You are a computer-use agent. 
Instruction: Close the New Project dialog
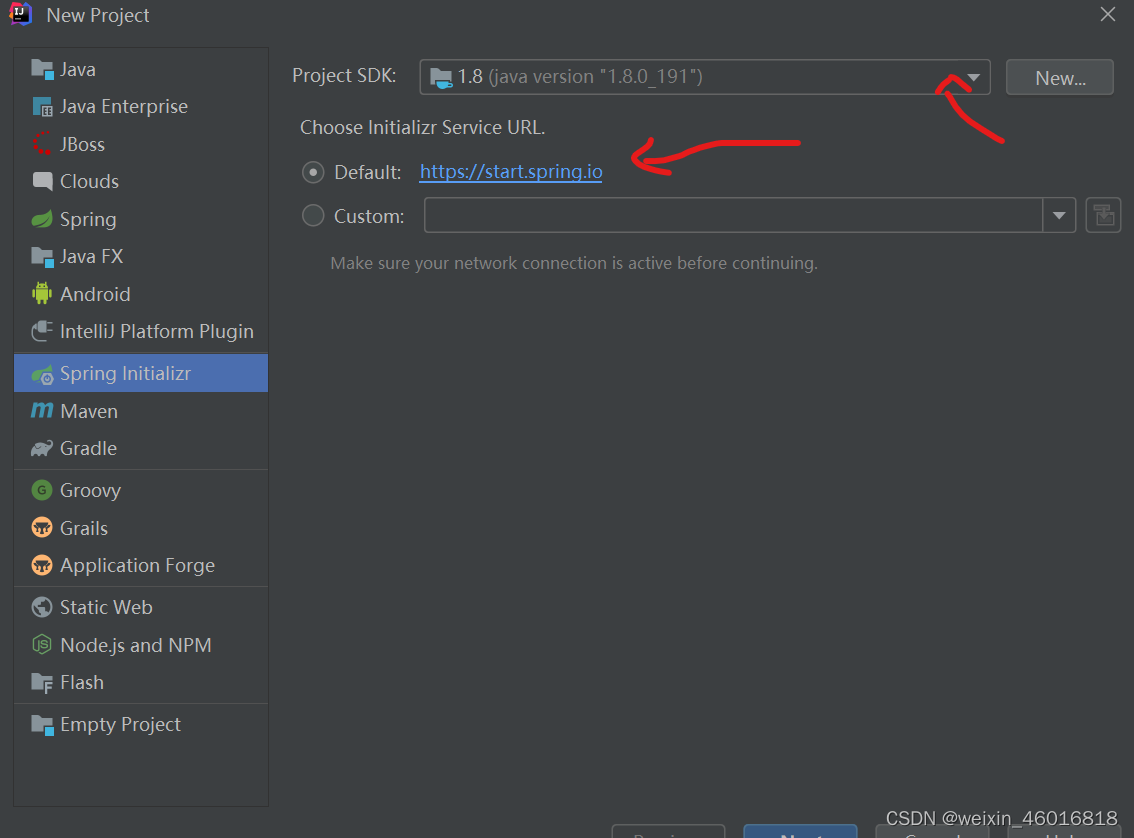point(1107,14)
